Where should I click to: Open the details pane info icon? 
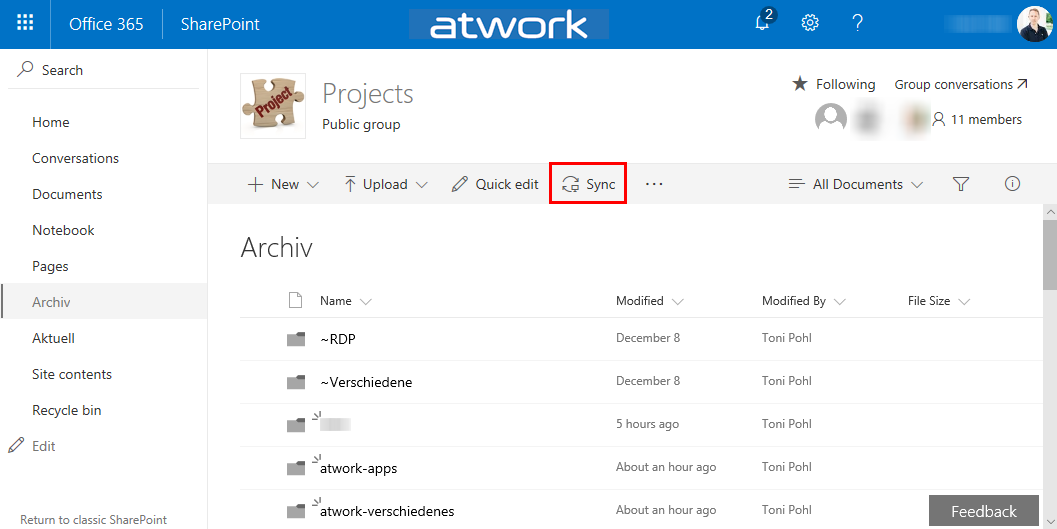(1012, 183)
